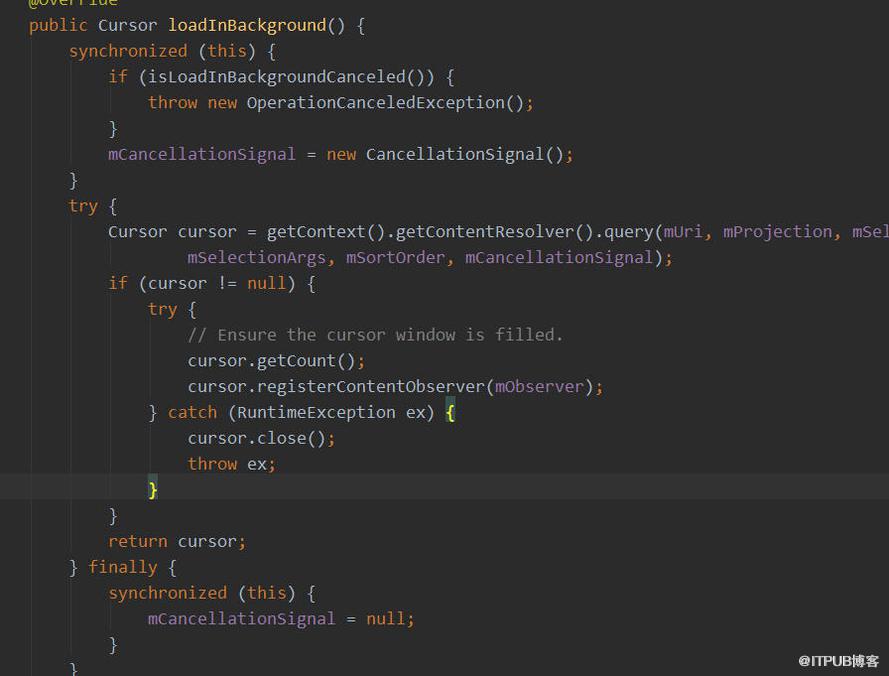Click the cursor.getCount() statement
The width and height of the screenshot is (889, 676).
point(276,361)
